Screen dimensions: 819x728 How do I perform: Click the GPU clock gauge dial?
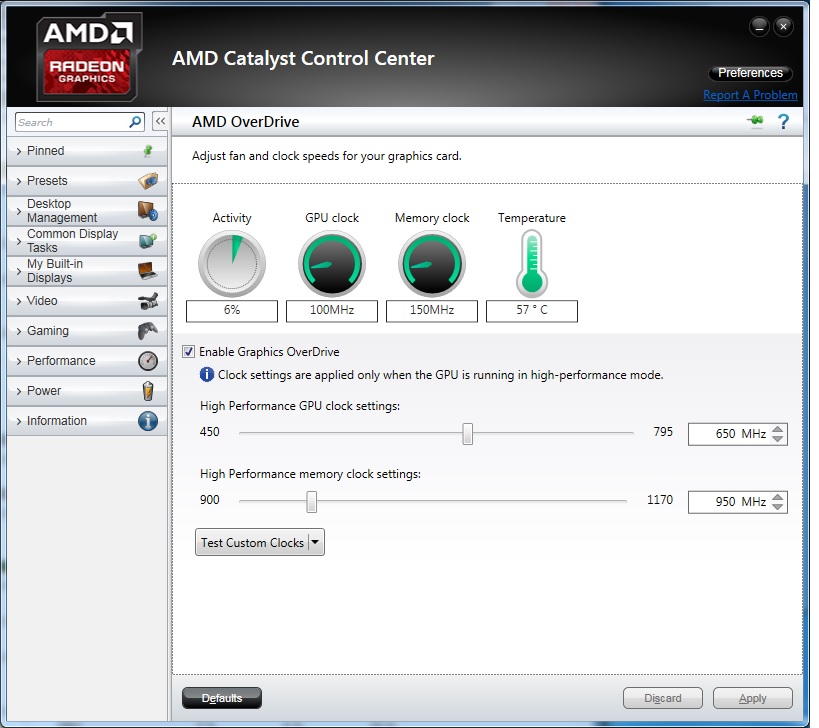coord(332,263)
